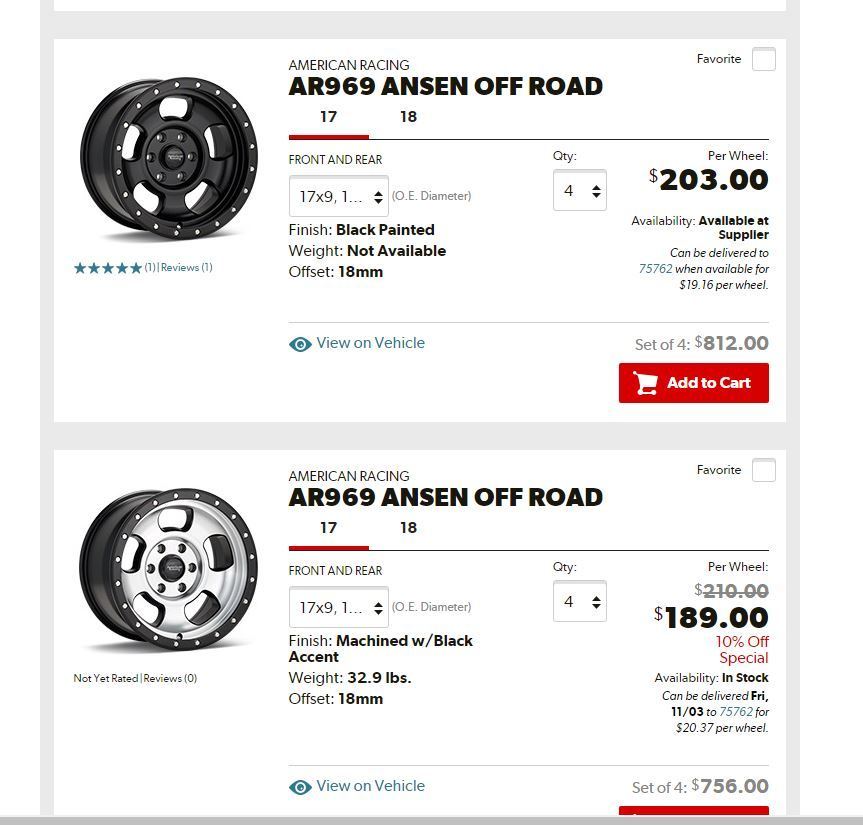Open Reviews (0) link under machined wheel

pyautogui.click(x=170, y=679)
